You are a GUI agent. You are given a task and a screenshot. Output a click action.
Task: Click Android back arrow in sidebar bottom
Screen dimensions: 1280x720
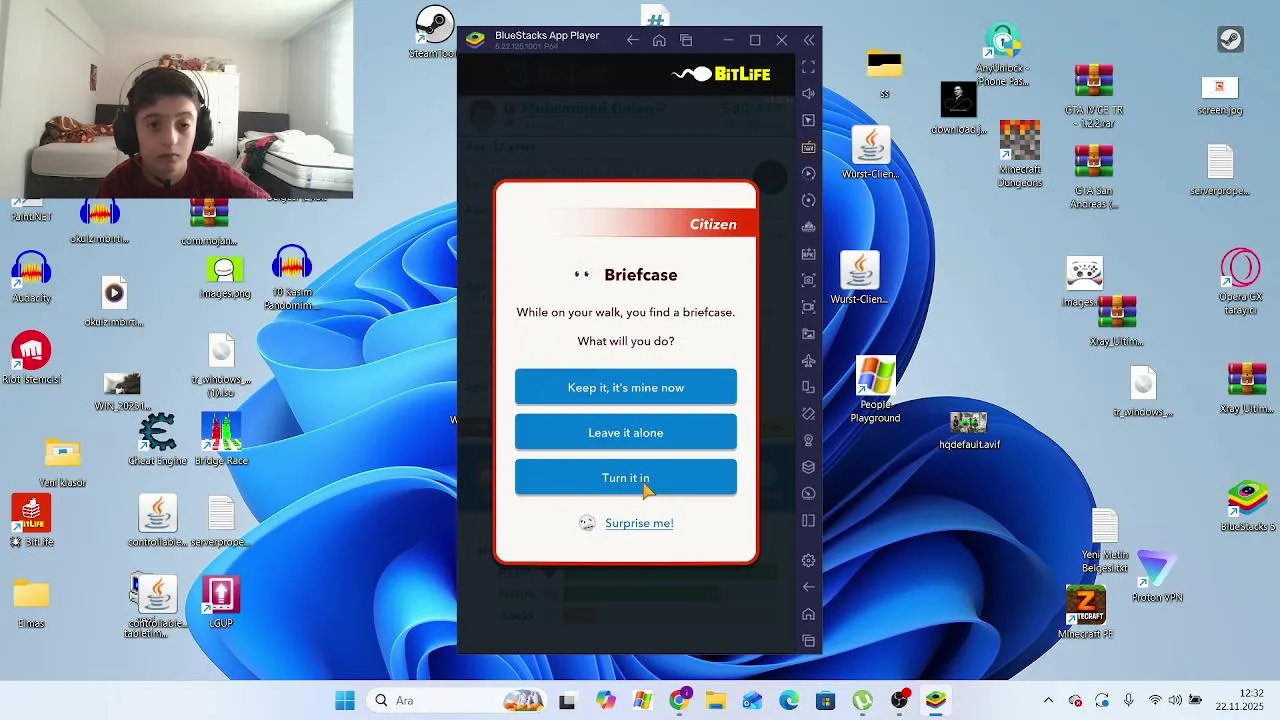[809, 587]
